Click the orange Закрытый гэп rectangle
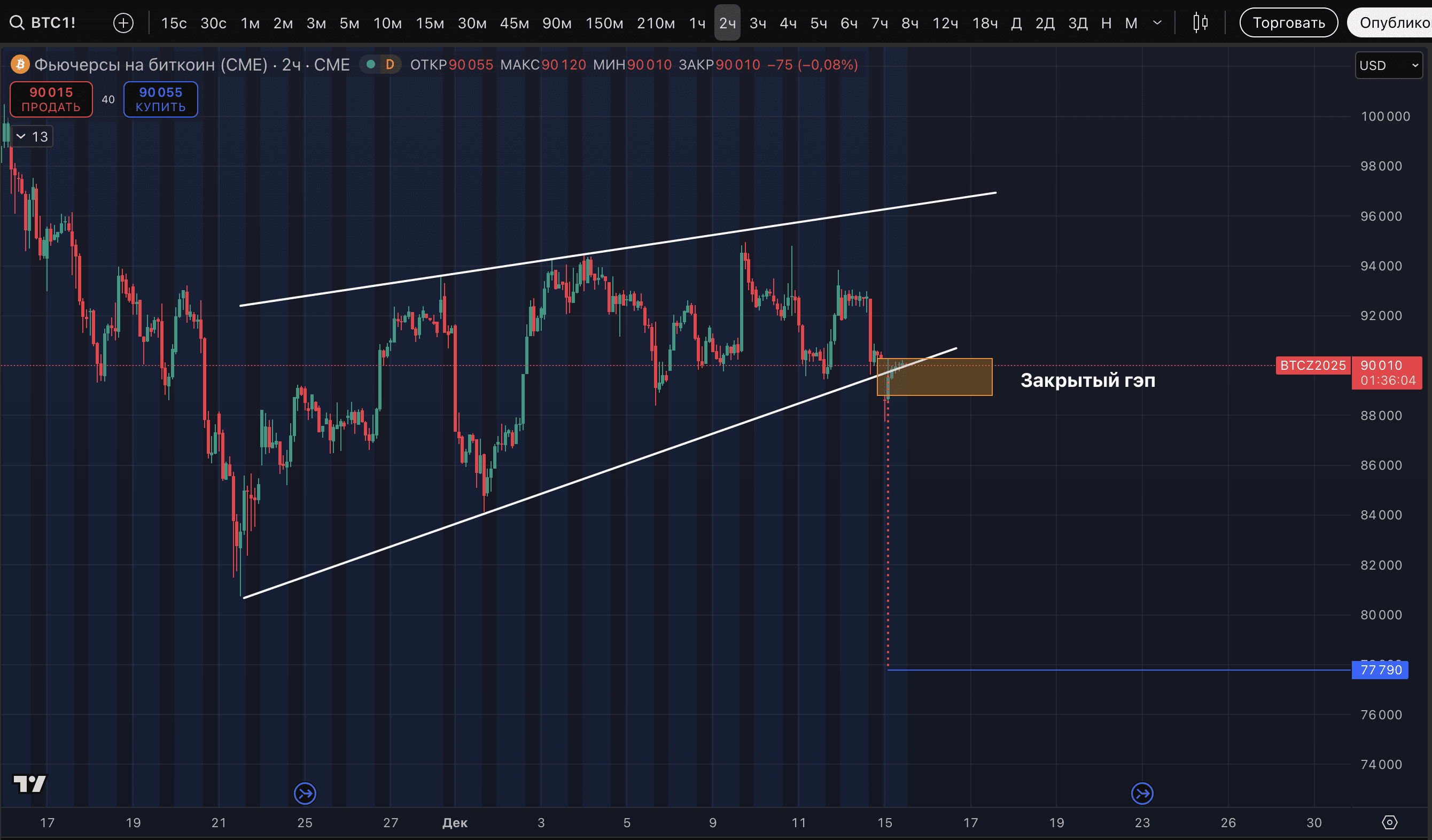 [943, 381]
